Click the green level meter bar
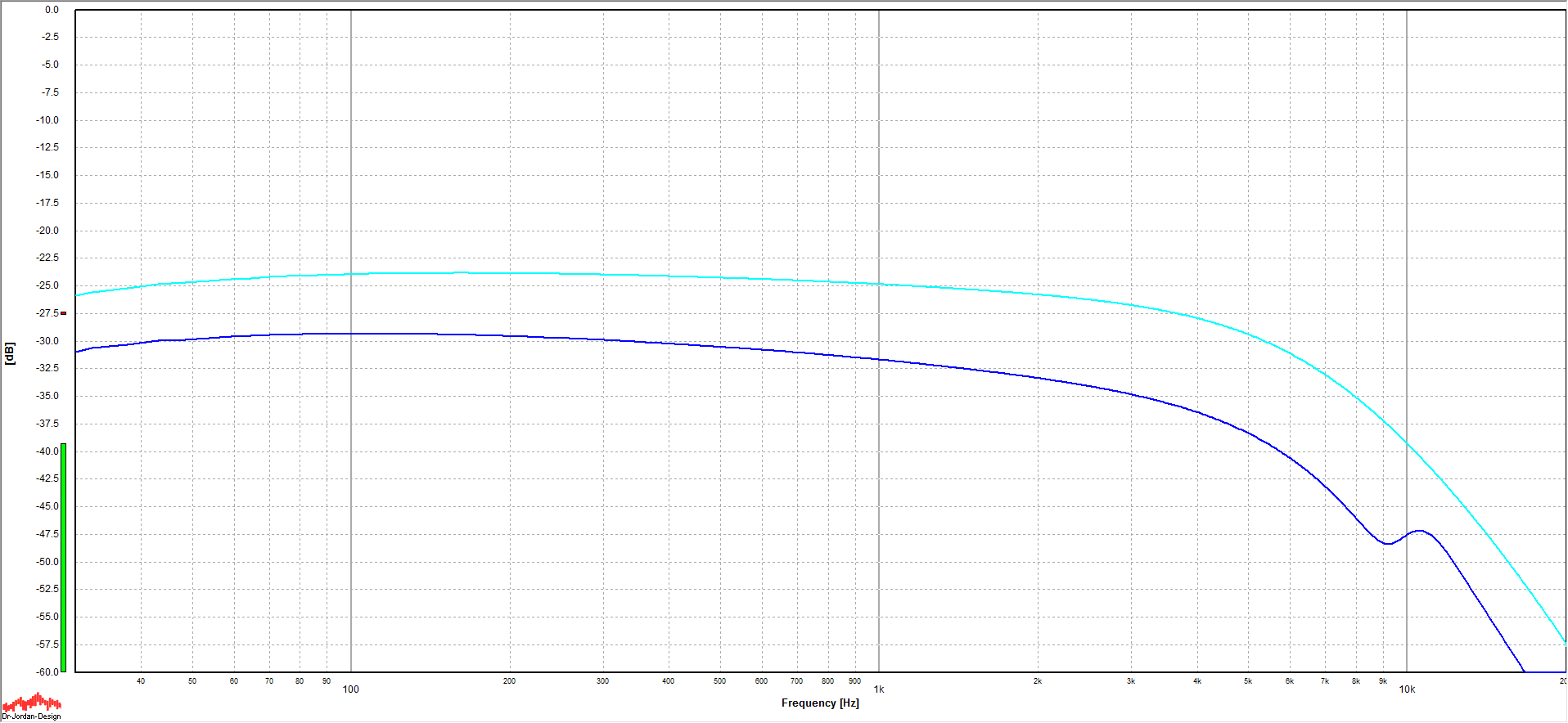The image size is (1568, 723). tap(63, 556)
